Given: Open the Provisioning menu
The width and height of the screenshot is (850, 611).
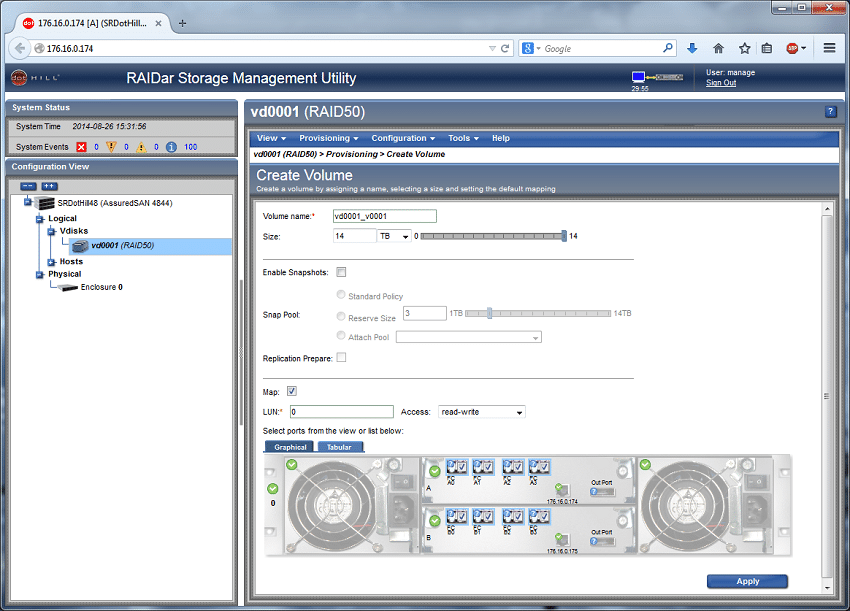Looking at the screenshot, I should 329,138.
